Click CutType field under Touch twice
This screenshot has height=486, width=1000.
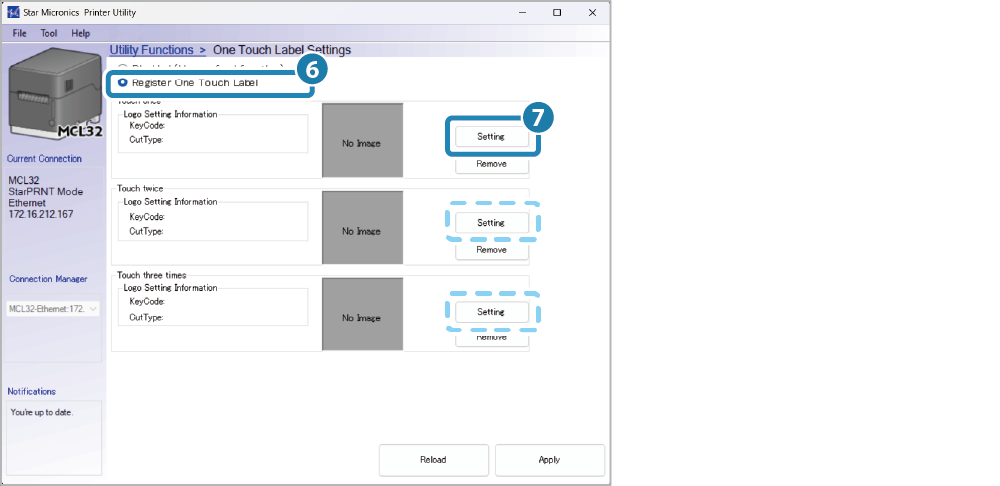point(147,232)
